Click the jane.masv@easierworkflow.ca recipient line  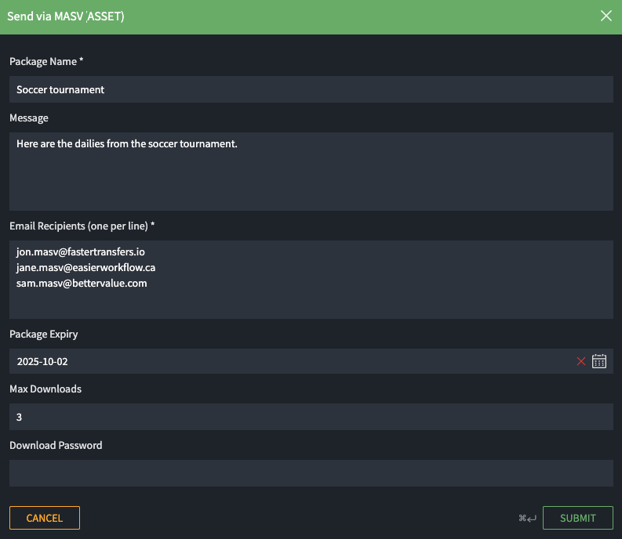click(86, 268)
